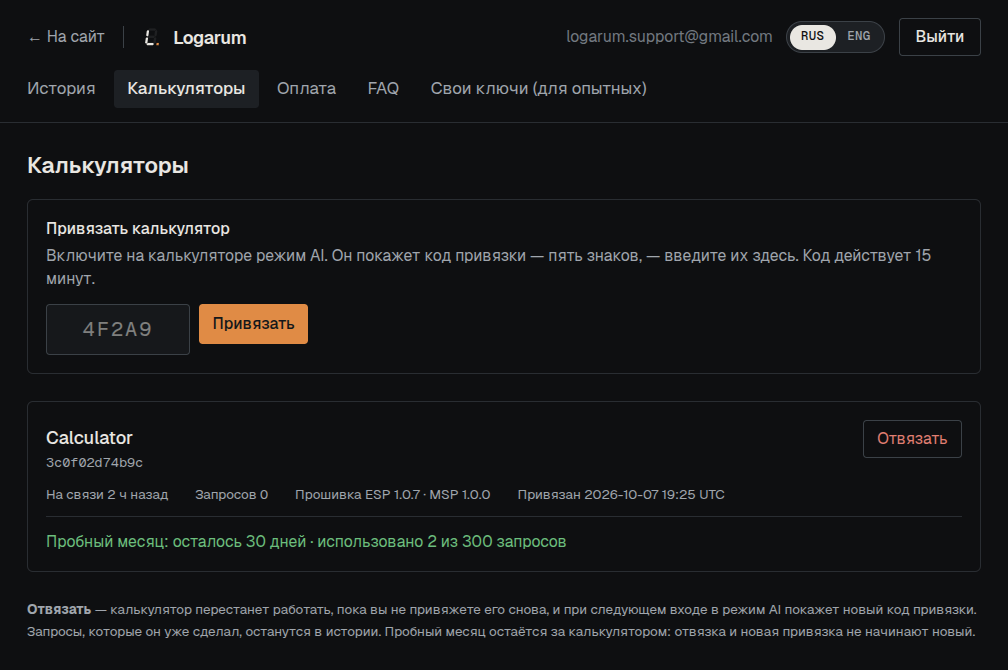Click the bold Отвязать word in footer note
Screen dimensions: 1008x670
pos(59,610)
